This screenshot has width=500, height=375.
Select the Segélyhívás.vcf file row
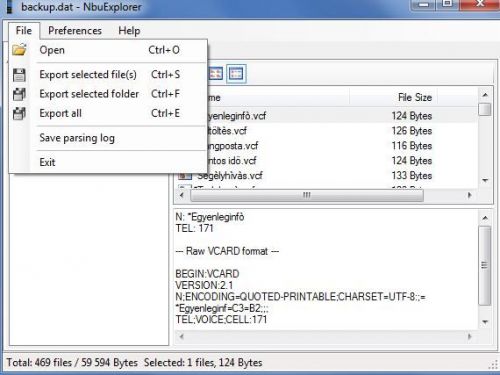(327, 176)
